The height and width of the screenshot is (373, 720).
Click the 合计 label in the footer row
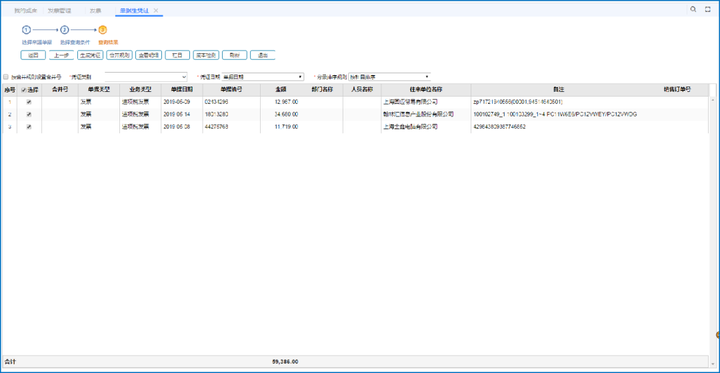(x=10, y=362)
